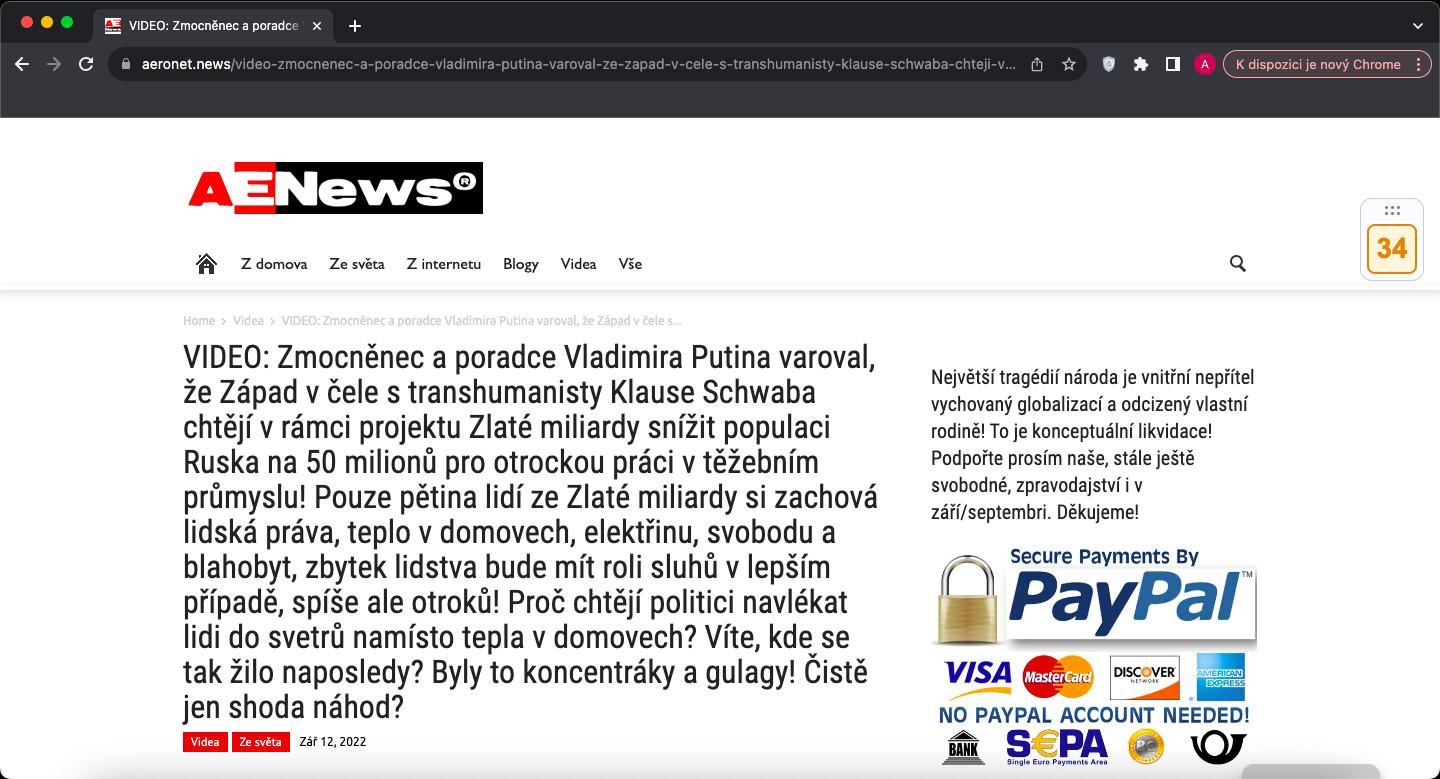Reload the page with the refresh icon
This screenshot has width=1440, height=779.
[86, 64]
